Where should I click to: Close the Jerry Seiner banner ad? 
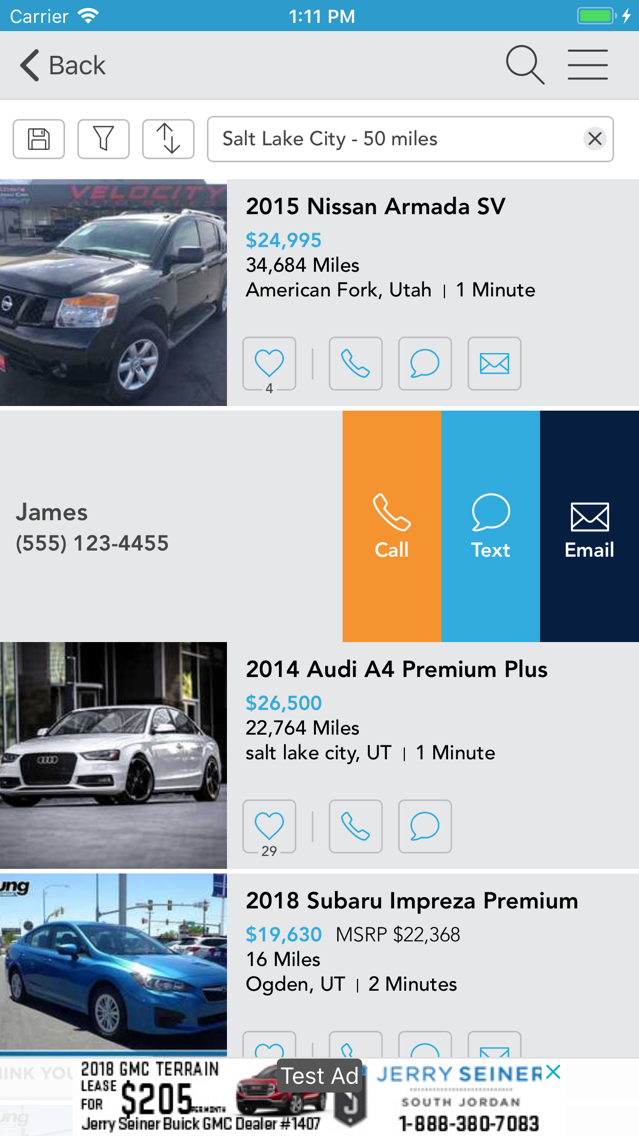click(553, 1071)
